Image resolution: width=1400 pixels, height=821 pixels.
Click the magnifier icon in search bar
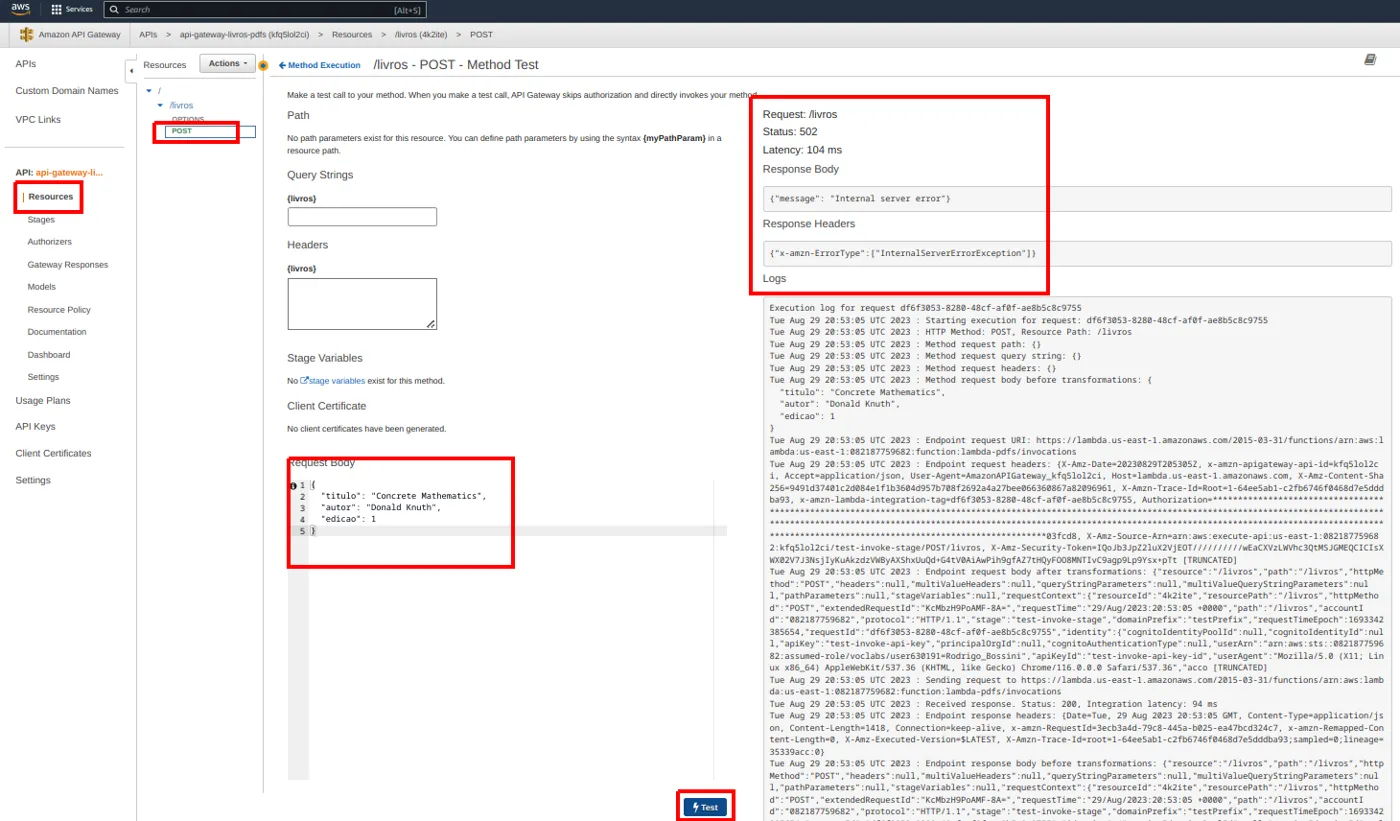click(x=115, y=9)
